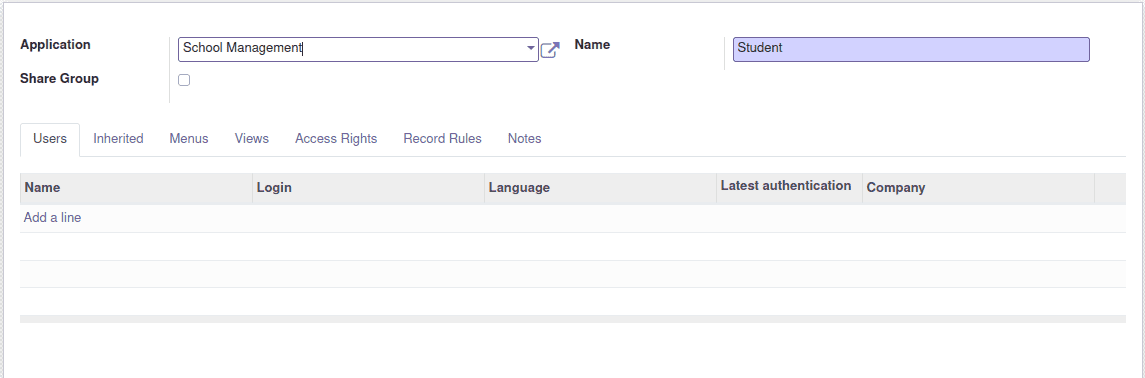Open the Inherited tab
Image resolution: width=1145 pixels, height=378 pixels.
pyautogui.click(x=118, y=139)
